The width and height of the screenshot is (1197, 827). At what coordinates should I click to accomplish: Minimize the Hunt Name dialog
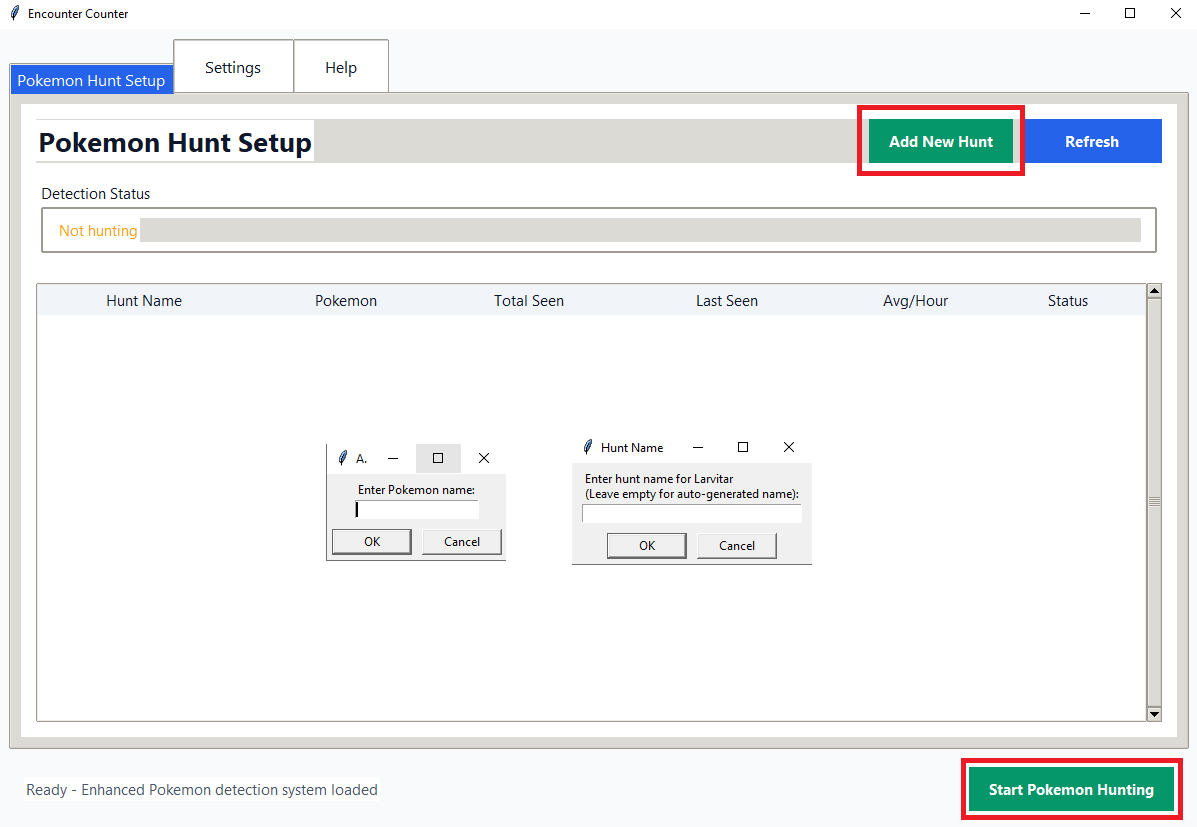coord(698,447)
